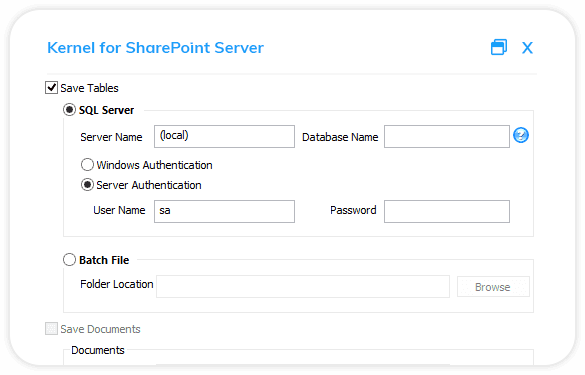Image resolution: width=585 pixels, height=375 pixels.
Task: Click the Server Name label
Action: [111, 137]
